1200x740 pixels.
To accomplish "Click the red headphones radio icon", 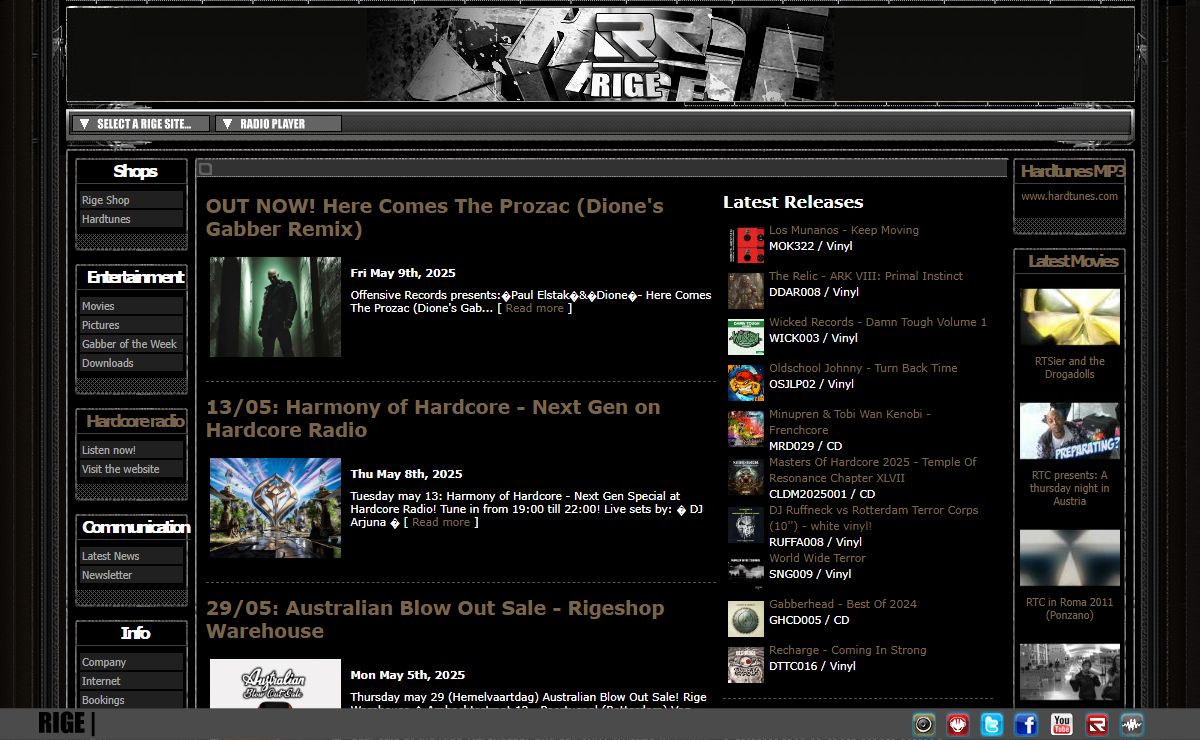I will [958, 725].
